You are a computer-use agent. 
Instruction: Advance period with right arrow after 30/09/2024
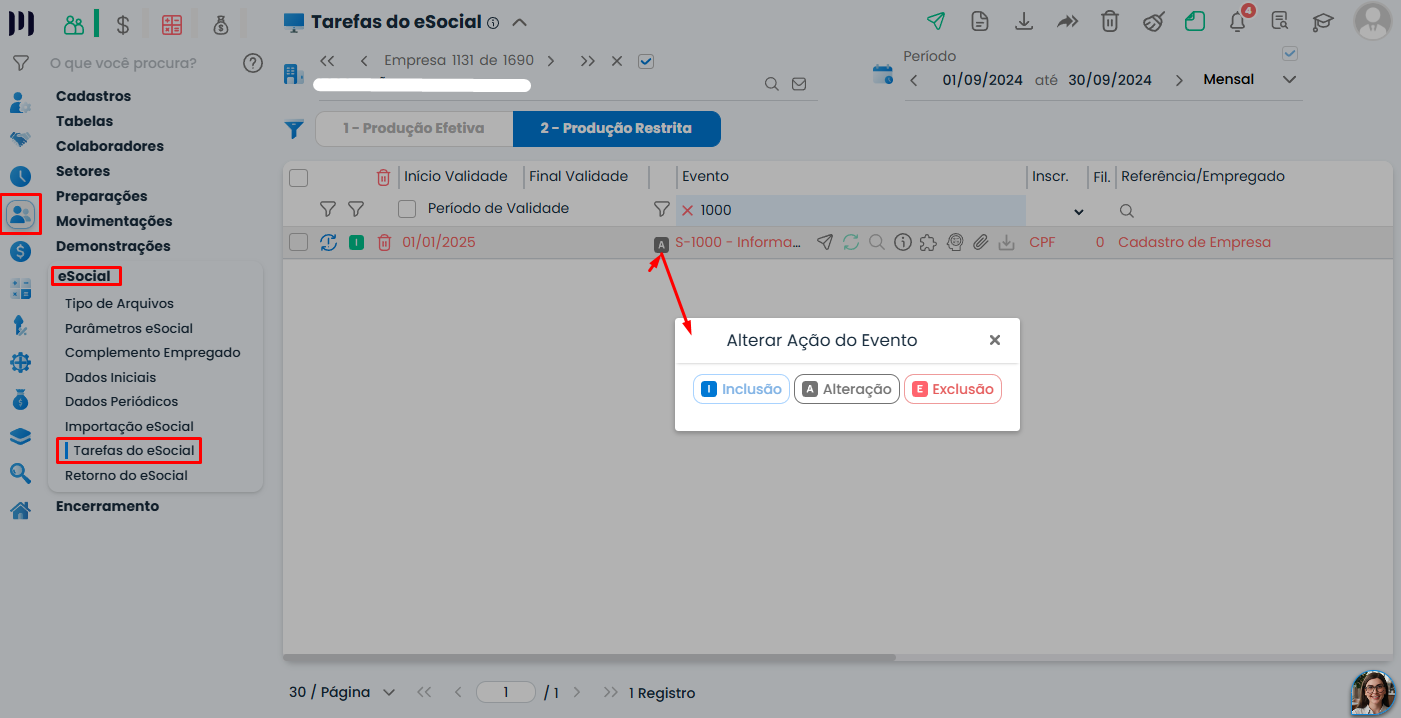pos(1179,80)
